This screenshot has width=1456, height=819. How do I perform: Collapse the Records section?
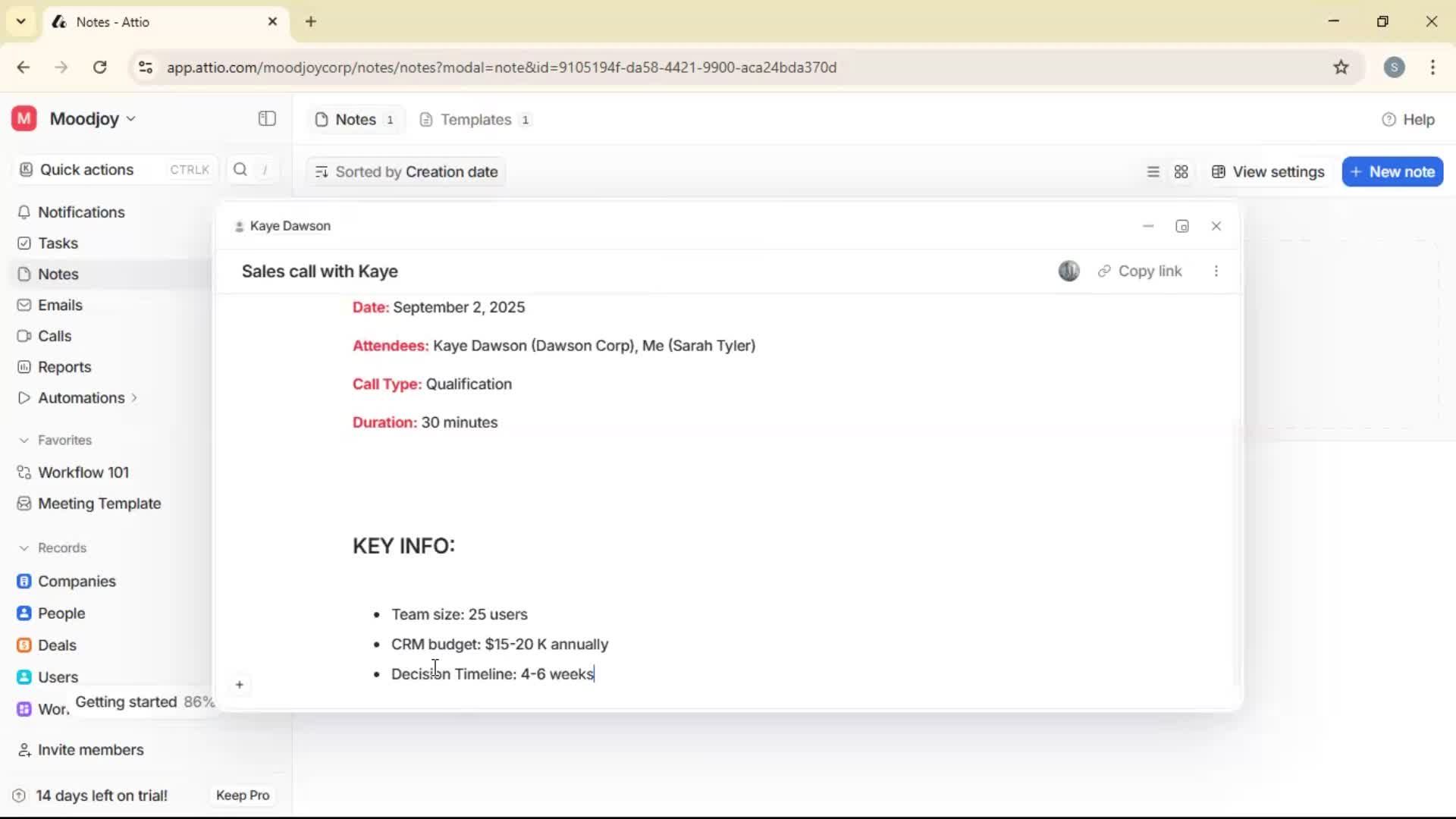coord(24,548)
